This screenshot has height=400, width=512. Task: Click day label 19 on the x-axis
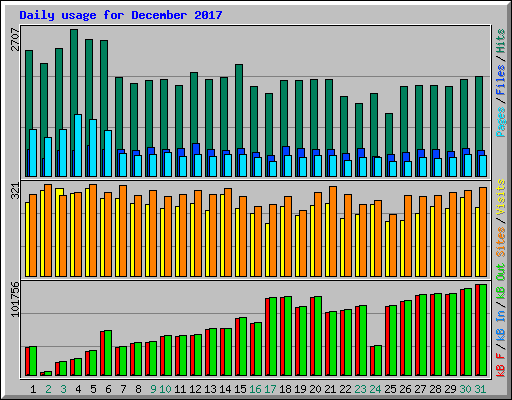coord(300,389)
